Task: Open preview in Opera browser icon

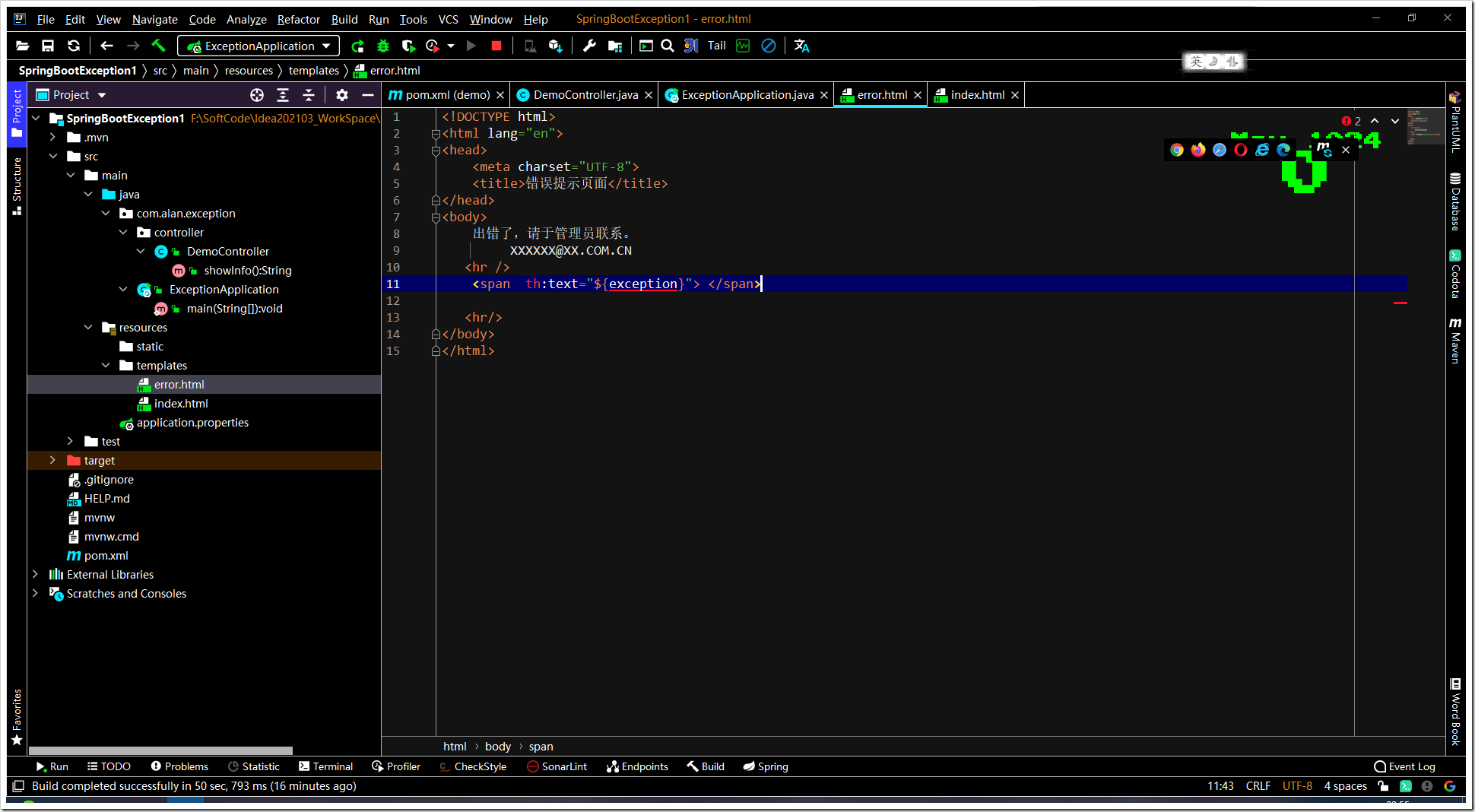Action: click(1241, 150)
